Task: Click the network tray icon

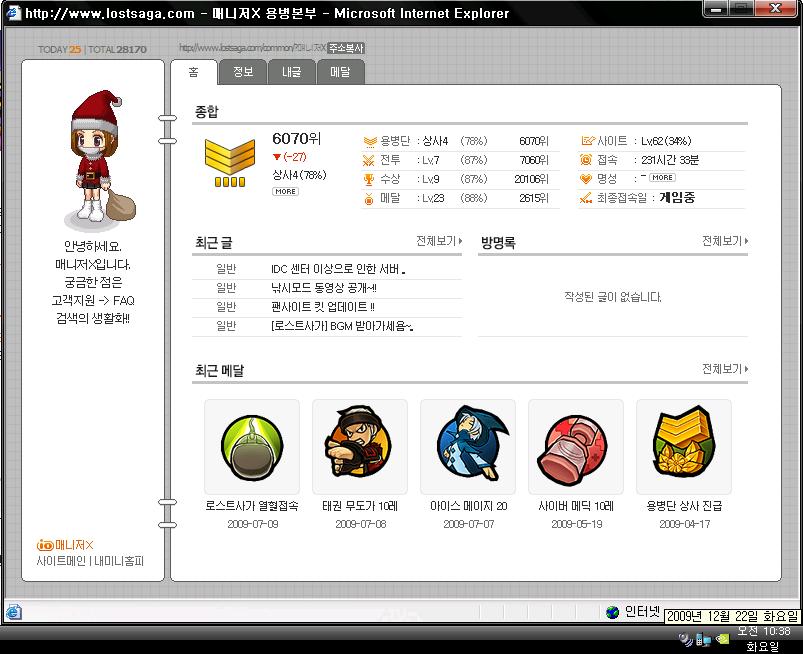Action: coord(703,640)
